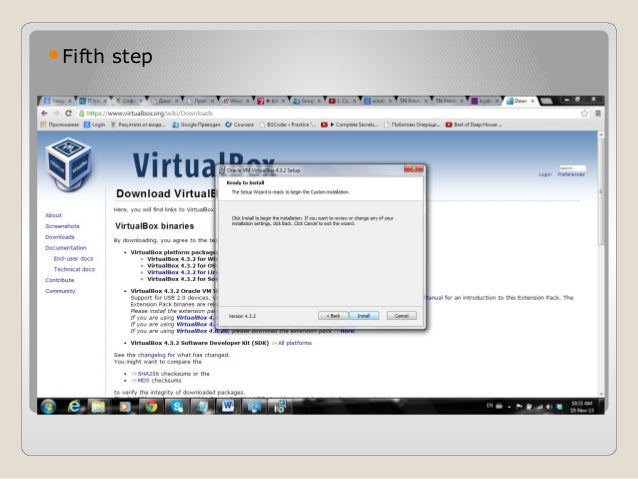The image size is (638, 479).
Task: Open the Chrome menu hamburger icon
Action: (x=598, y=114)
